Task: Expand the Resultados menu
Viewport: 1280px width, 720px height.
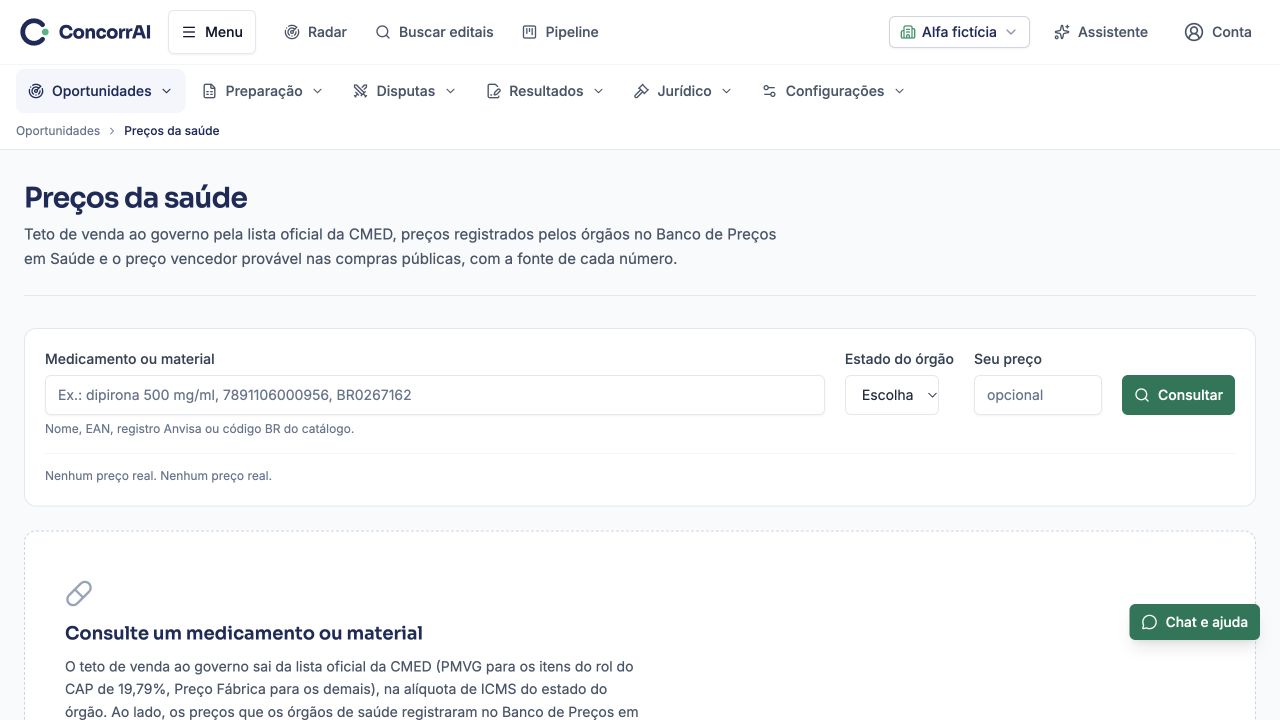Action: click(545, 91)
